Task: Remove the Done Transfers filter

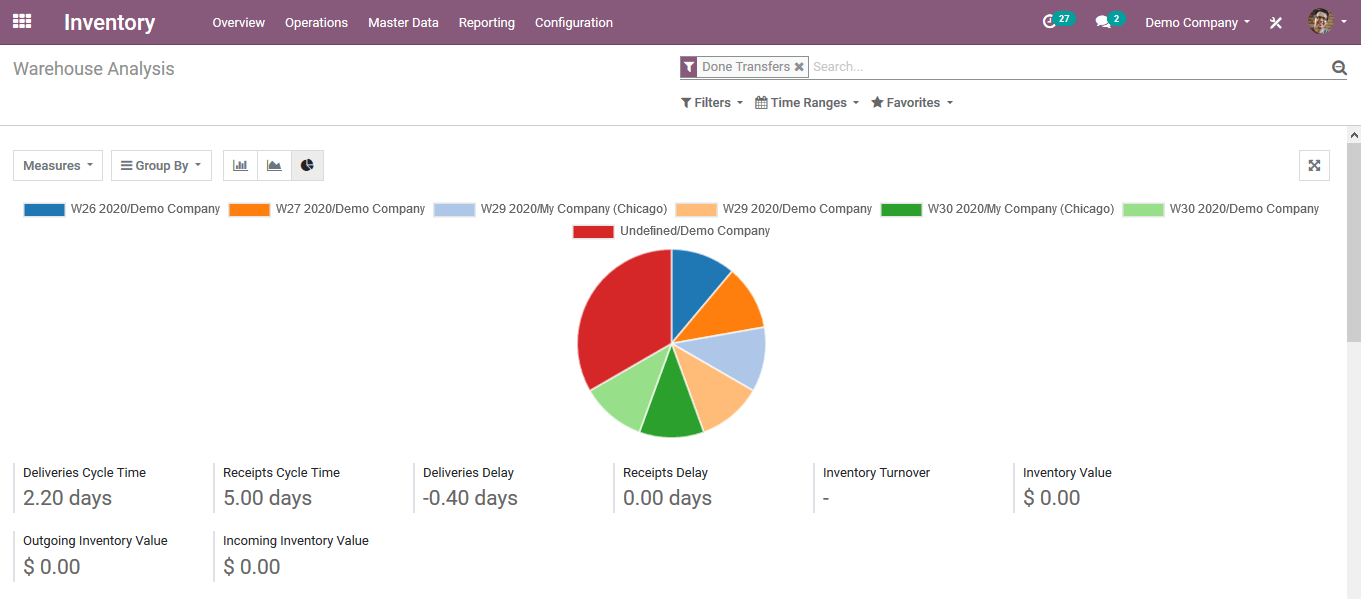Action: click(x=799, y=67)
